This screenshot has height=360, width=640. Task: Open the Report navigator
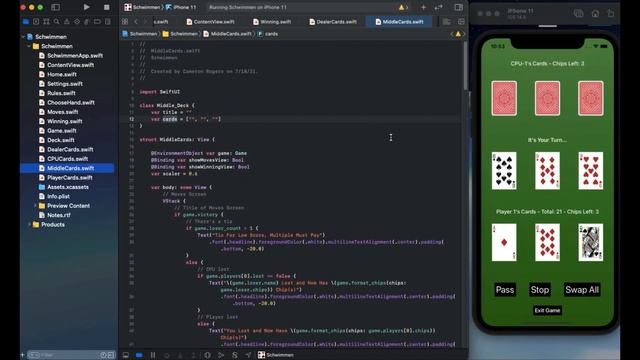[107, 22]
